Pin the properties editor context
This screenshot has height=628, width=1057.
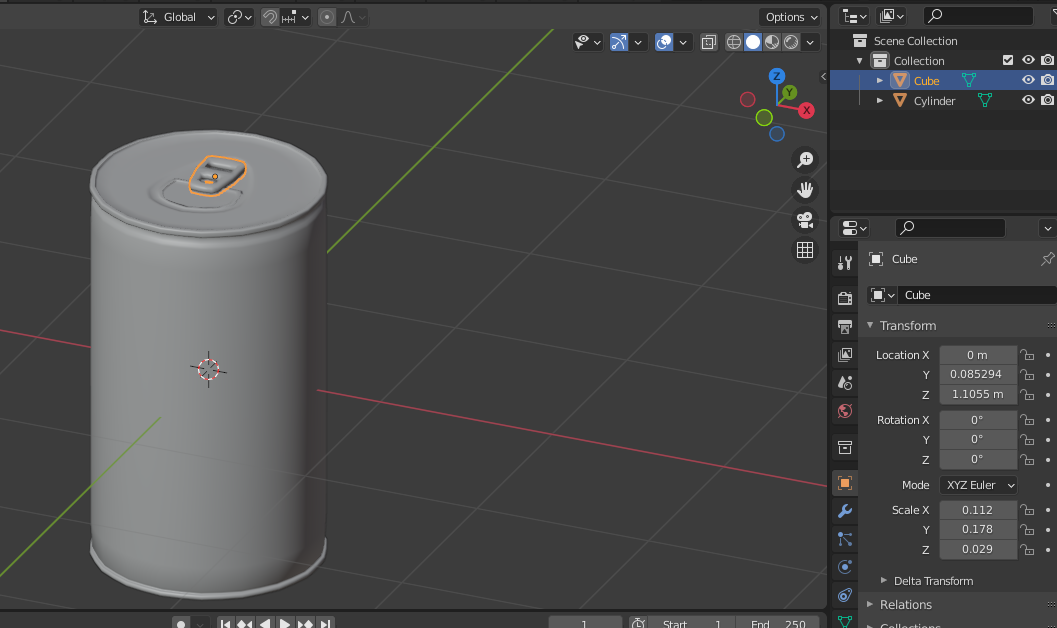pyautogui.click(x=1047, y=259)
